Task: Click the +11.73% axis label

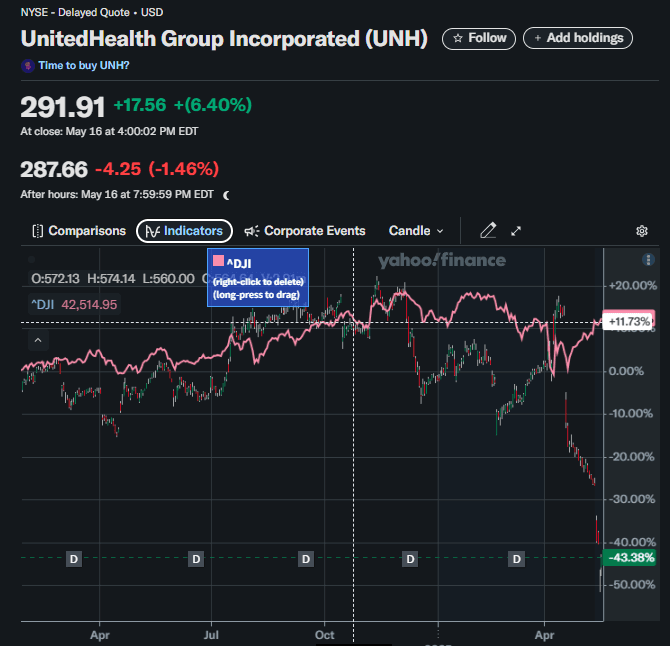Action: pos(629,321)
